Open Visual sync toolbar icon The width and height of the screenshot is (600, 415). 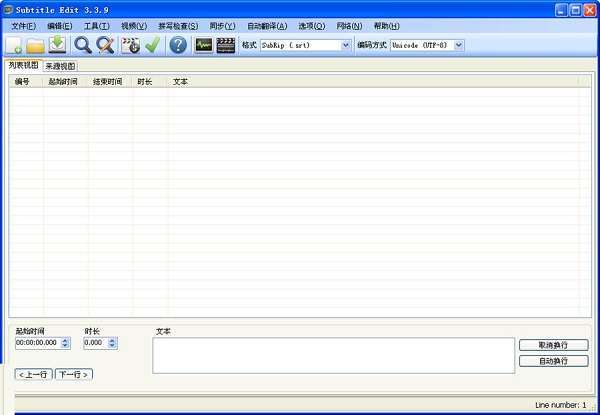130,45
